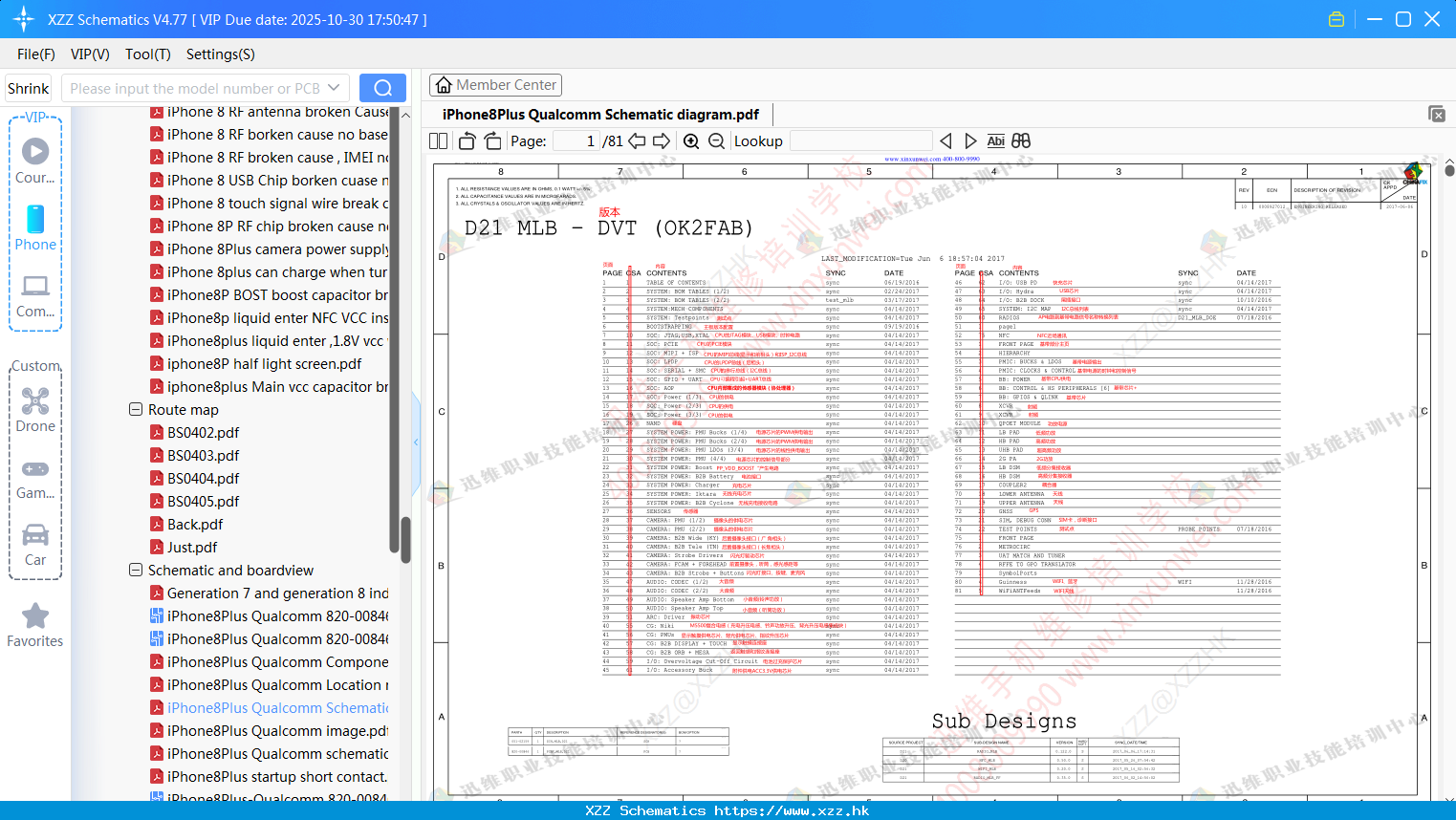
Task: Click XZZ Schematics app logo
Action: pos(24,19)
